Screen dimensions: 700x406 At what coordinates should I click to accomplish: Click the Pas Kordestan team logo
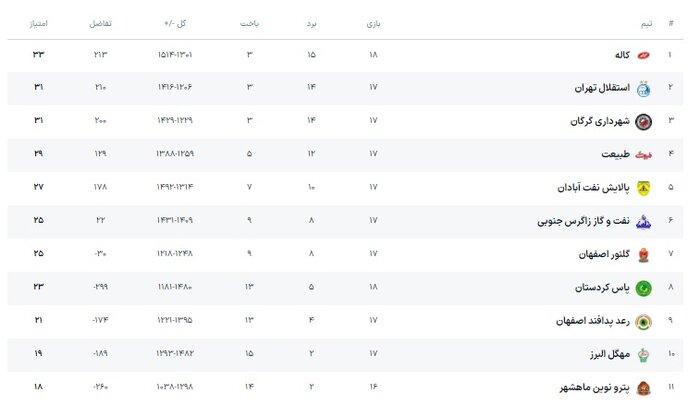pos(642,288)
